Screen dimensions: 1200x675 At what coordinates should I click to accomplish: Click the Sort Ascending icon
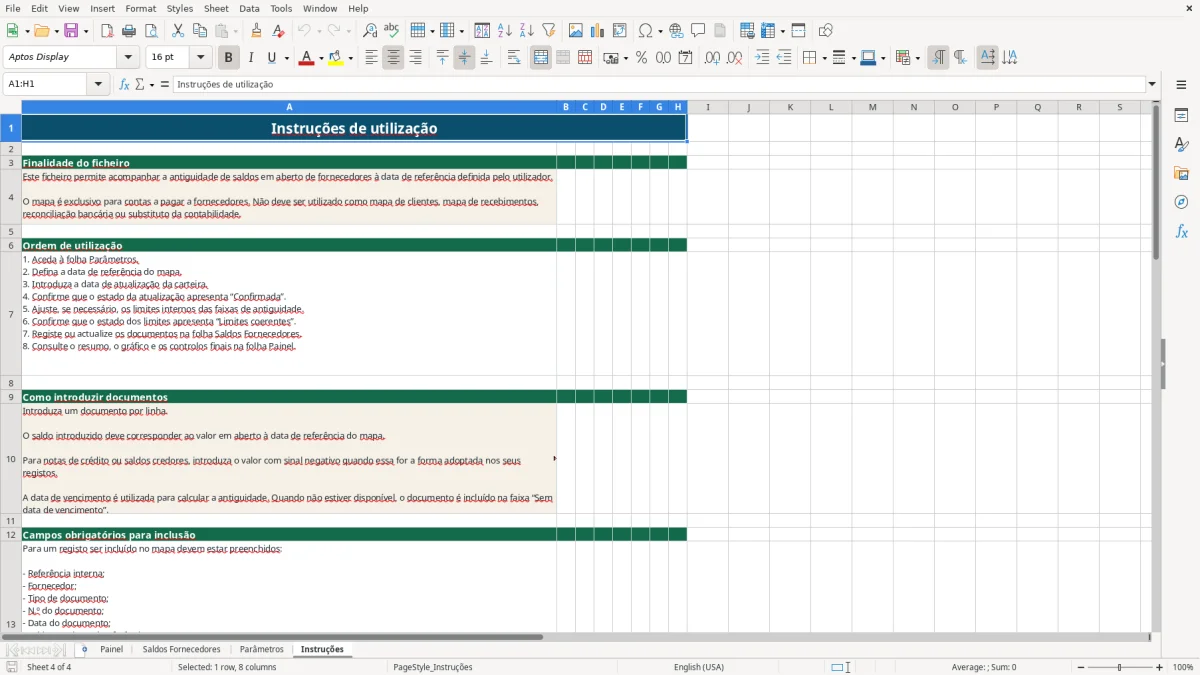(x=505, y=31)
